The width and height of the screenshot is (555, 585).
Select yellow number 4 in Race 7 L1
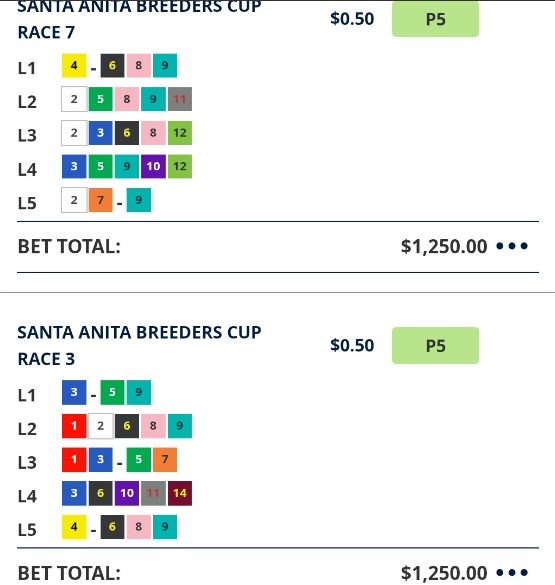pos(74,66)
